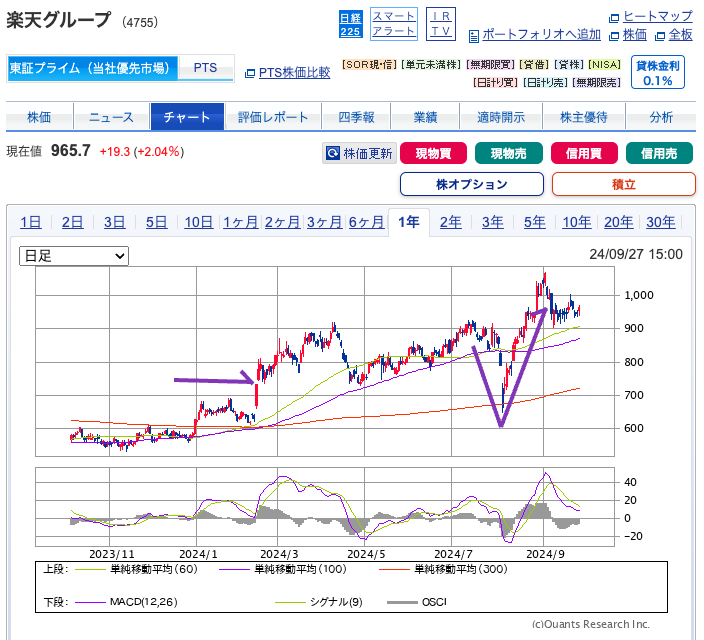704x640 pixels.
Task: Click the 単純移動平均(300) legend entry
Action: (x=444, y=569)
